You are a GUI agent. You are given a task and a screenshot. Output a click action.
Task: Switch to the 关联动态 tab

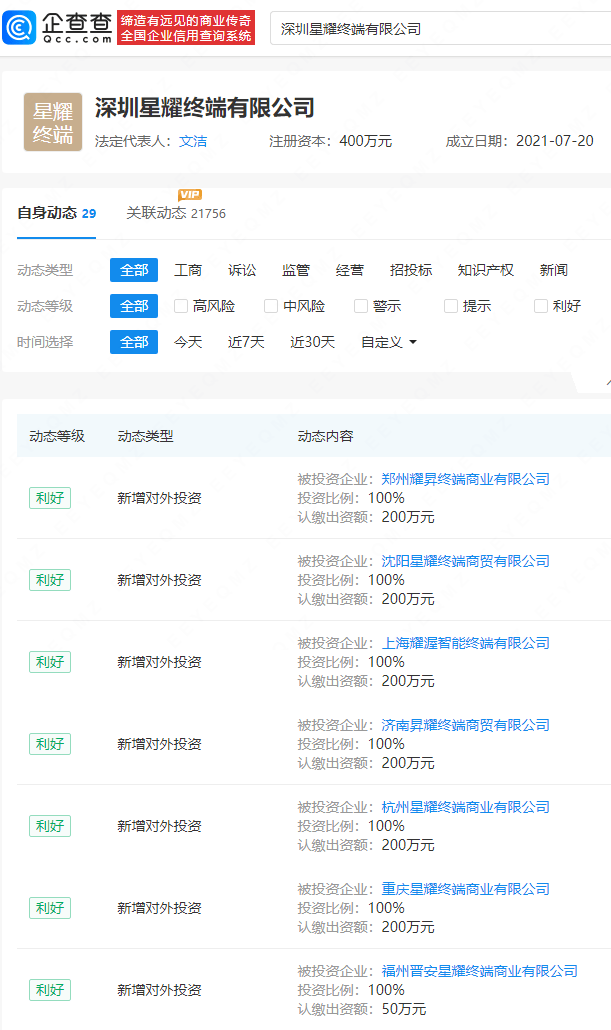tap(176, 213)
